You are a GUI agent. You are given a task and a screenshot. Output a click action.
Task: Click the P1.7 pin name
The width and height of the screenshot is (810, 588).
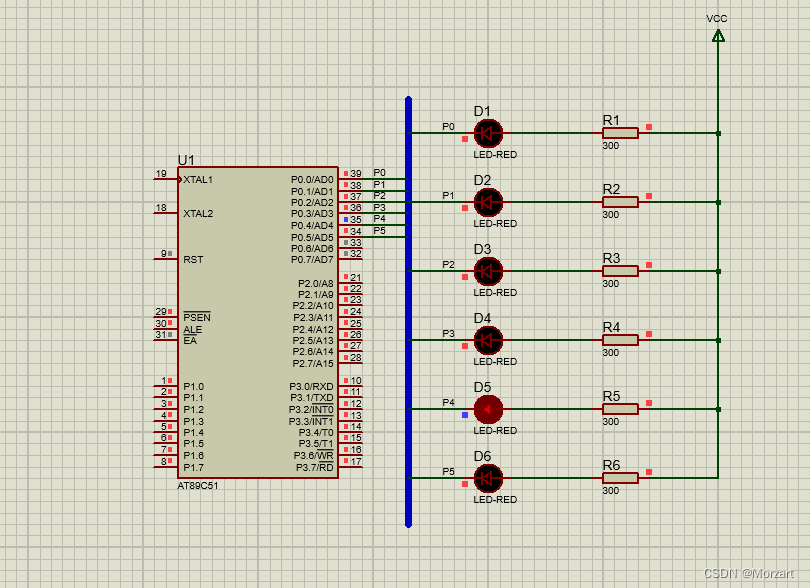pos(193,468)
